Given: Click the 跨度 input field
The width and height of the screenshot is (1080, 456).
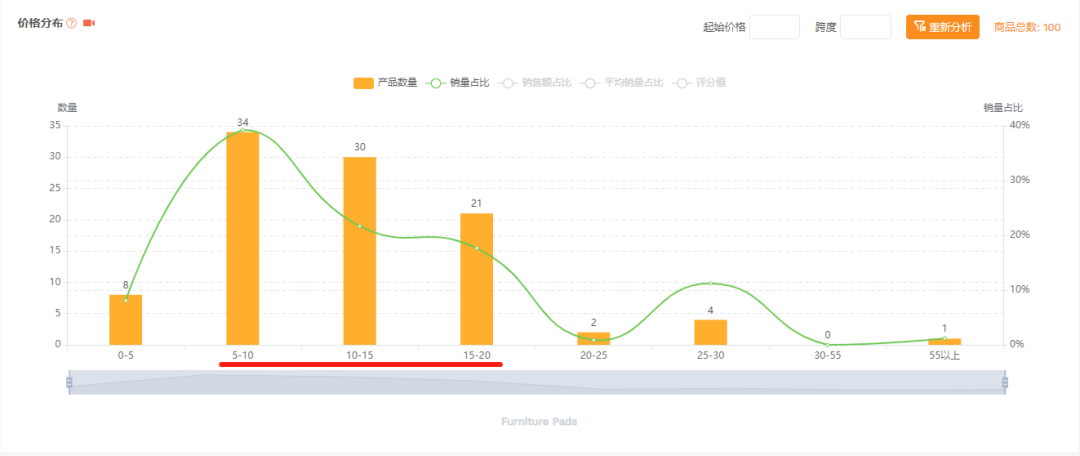Looking at the screenshot, I should 866,27.
